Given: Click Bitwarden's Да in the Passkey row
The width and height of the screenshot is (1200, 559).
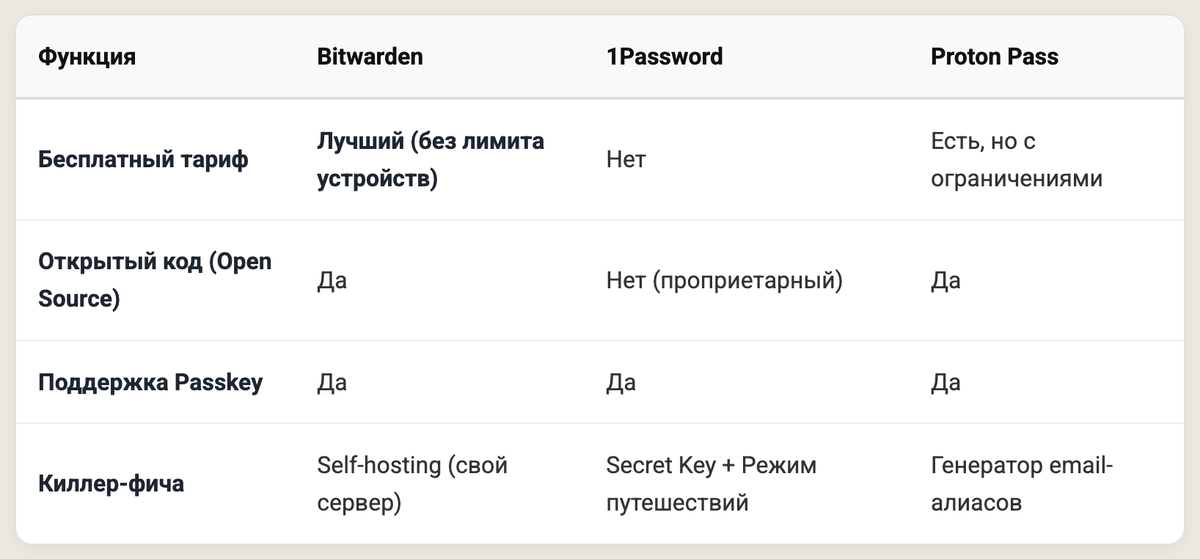Looking at the screenshot, I should (332, 383).
